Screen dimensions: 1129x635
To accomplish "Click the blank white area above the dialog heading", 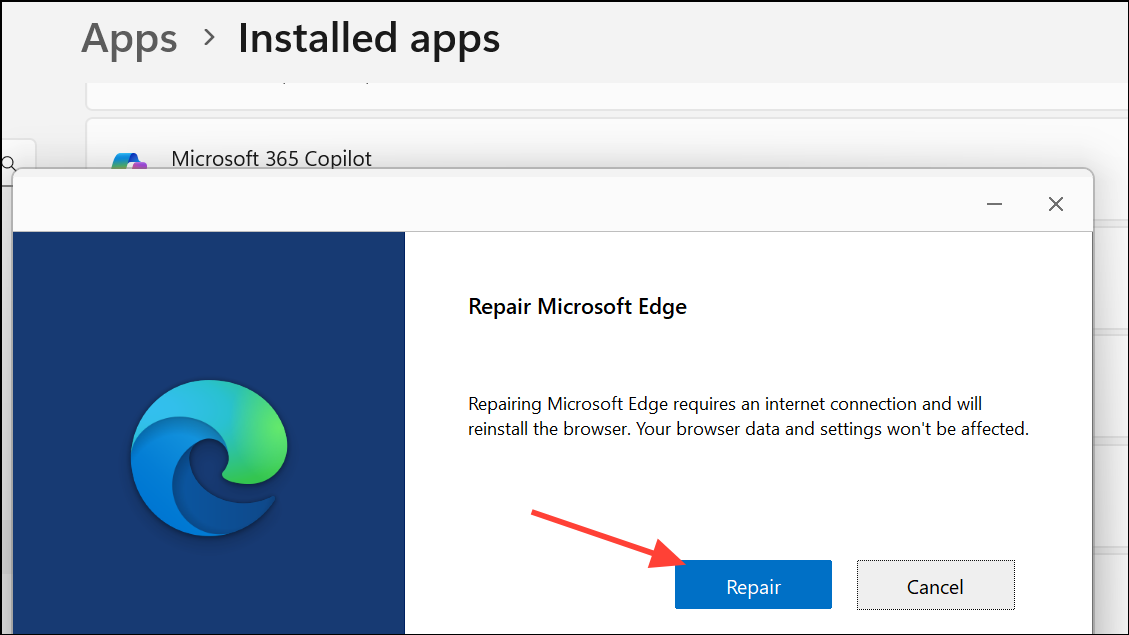I will pyautogui.click(x=740, y=260).
